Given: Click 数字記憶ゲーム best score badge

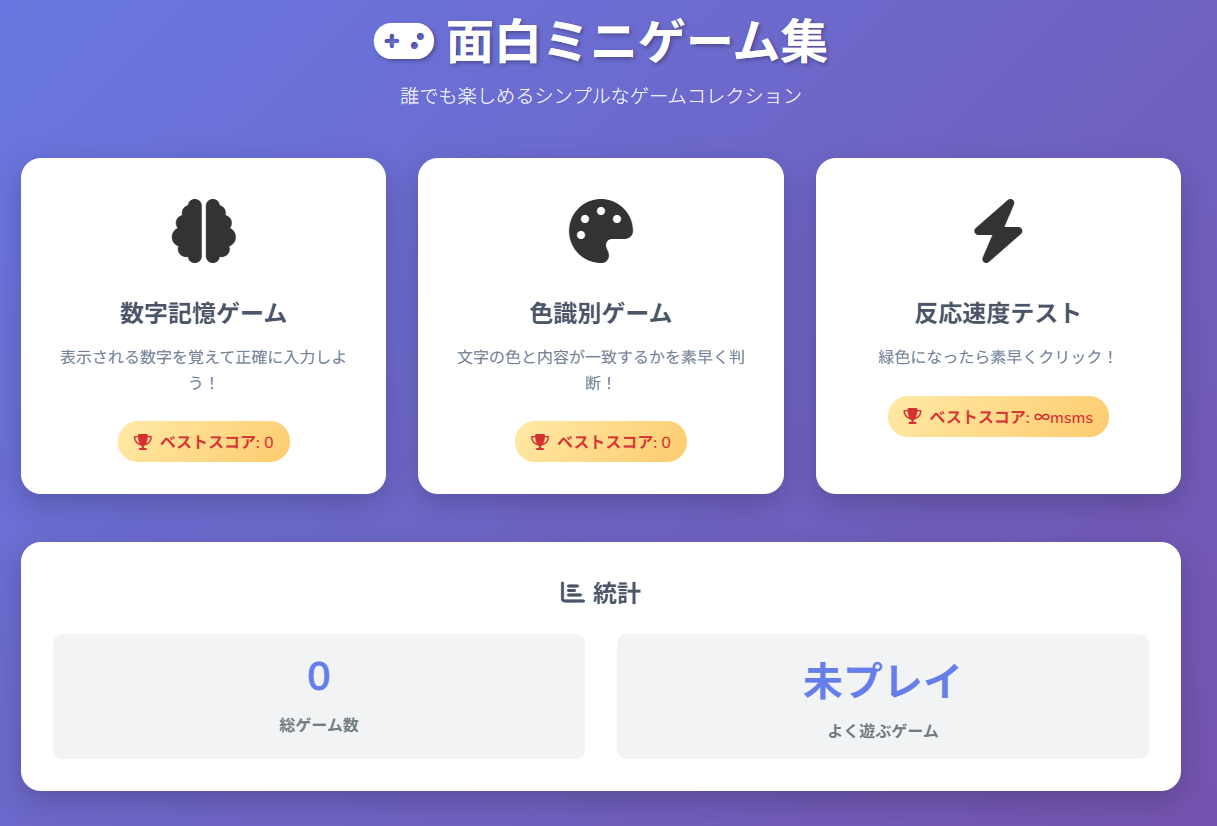Looking at the screenshot, I should (204, 442).
